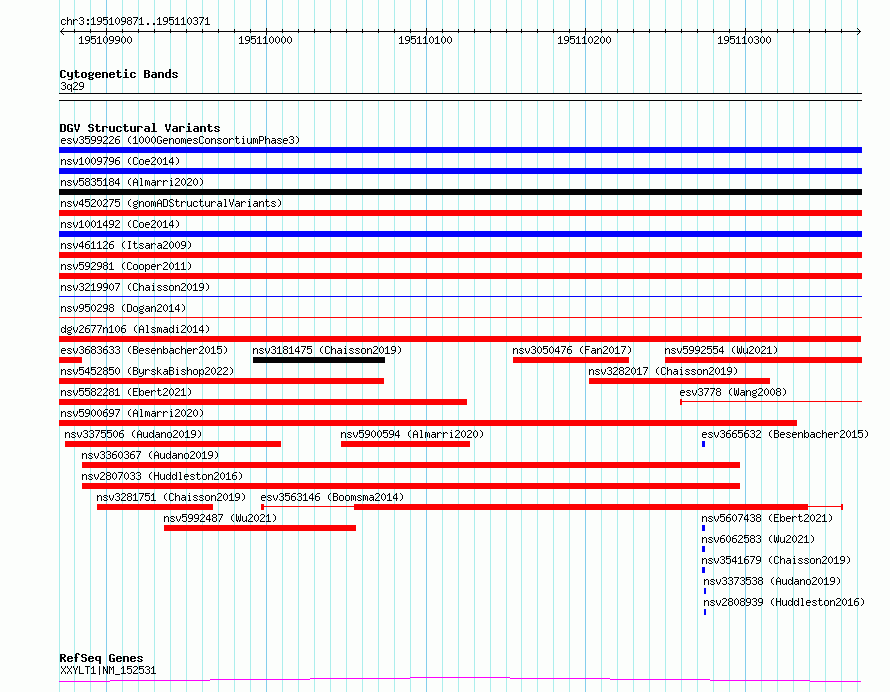890x692 pixels.
Task: Select nsv3373538 (Audano2019) label
Action: click(x=773, y=581)
